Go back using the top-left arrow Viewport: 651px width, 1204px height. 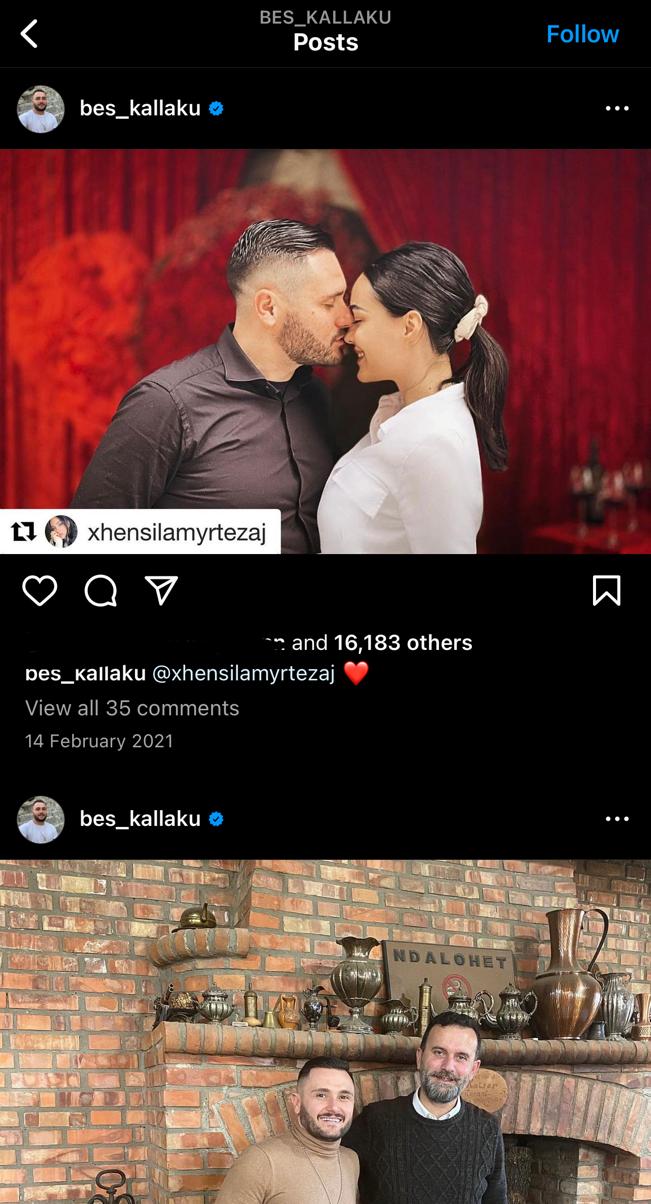(29, 34)
